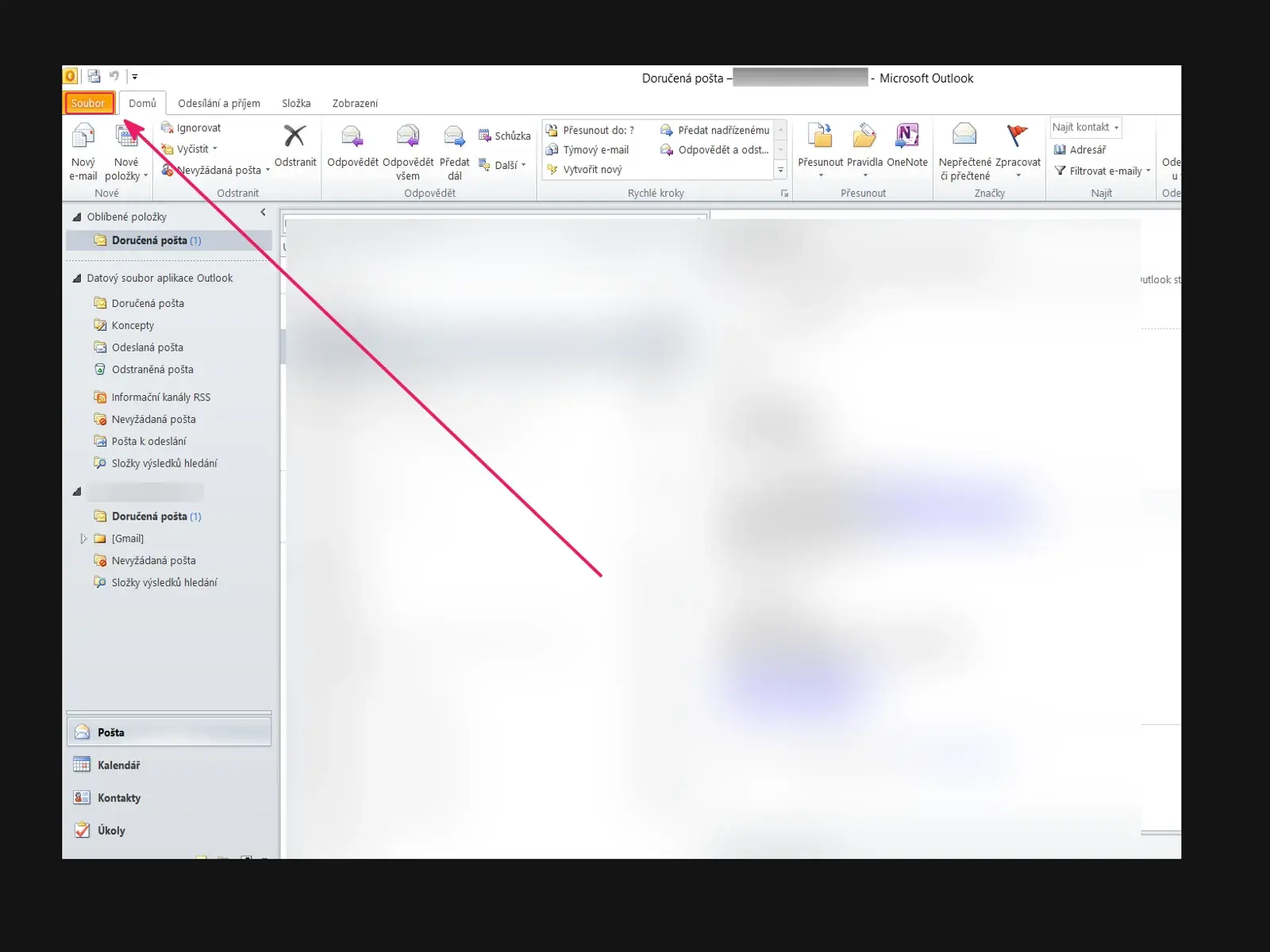The width and height of the screenshot is (1270, 952).
Task: Expand the [Gmail] folder
Action: pos(83,539)
